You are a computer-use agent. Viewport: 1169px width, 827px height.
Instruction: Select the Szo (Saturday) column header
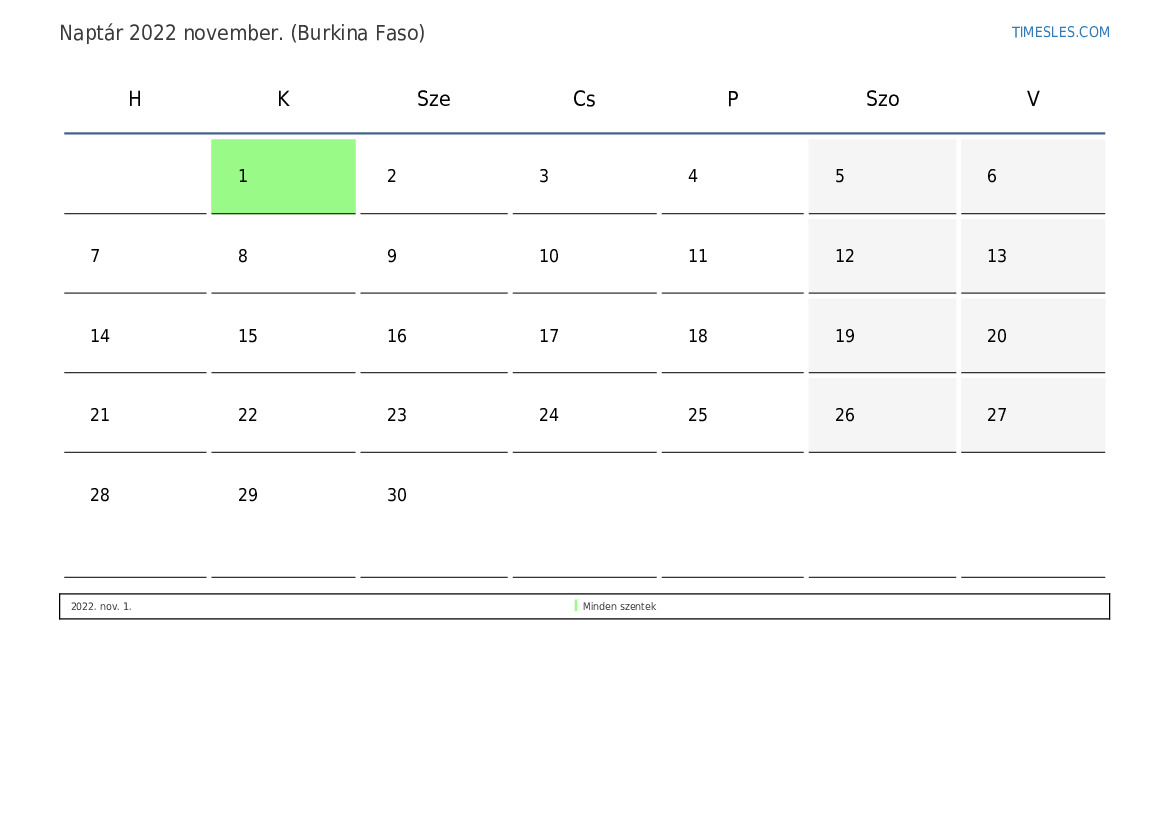pyautogui.click(x=882, y=99)
